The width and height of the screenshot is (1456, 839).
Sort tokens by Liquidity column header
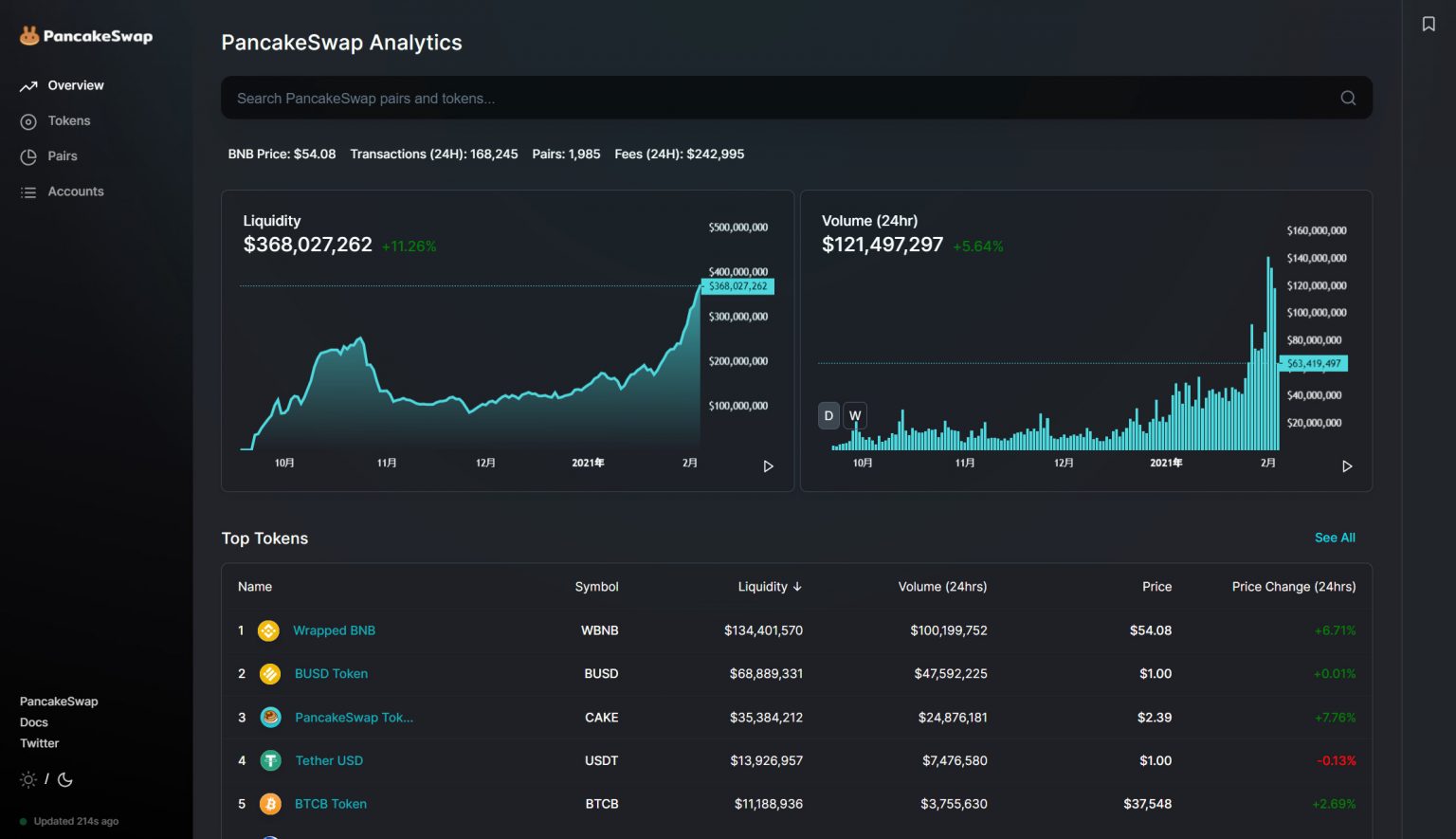click(x=769, y=587)
